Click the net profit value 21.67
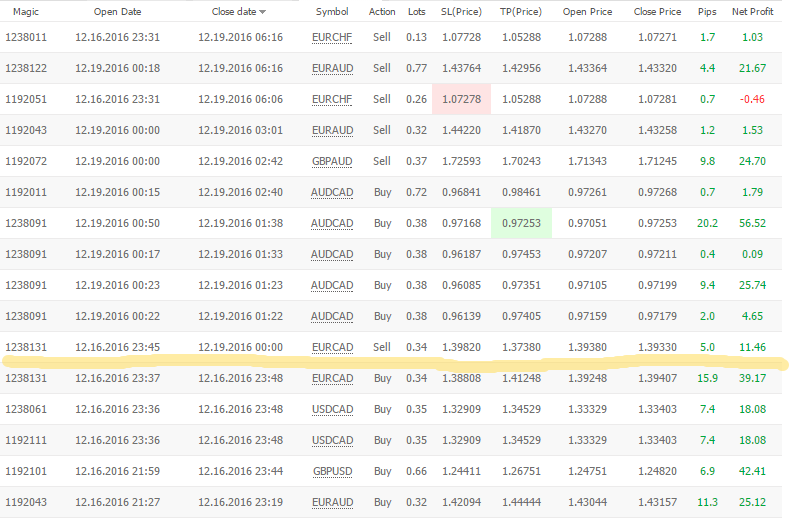 752,68
